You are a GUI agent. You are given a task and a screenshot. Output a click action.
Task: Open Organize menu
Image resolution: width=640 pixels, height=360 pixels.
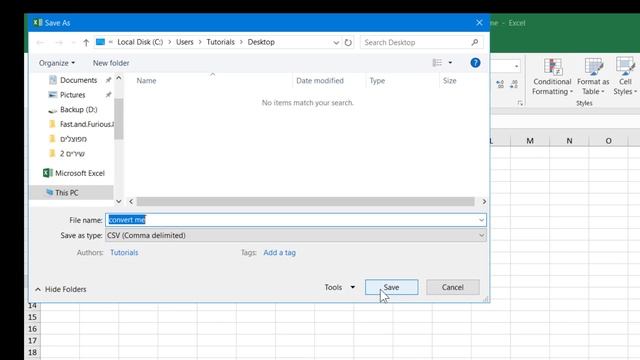57,63
